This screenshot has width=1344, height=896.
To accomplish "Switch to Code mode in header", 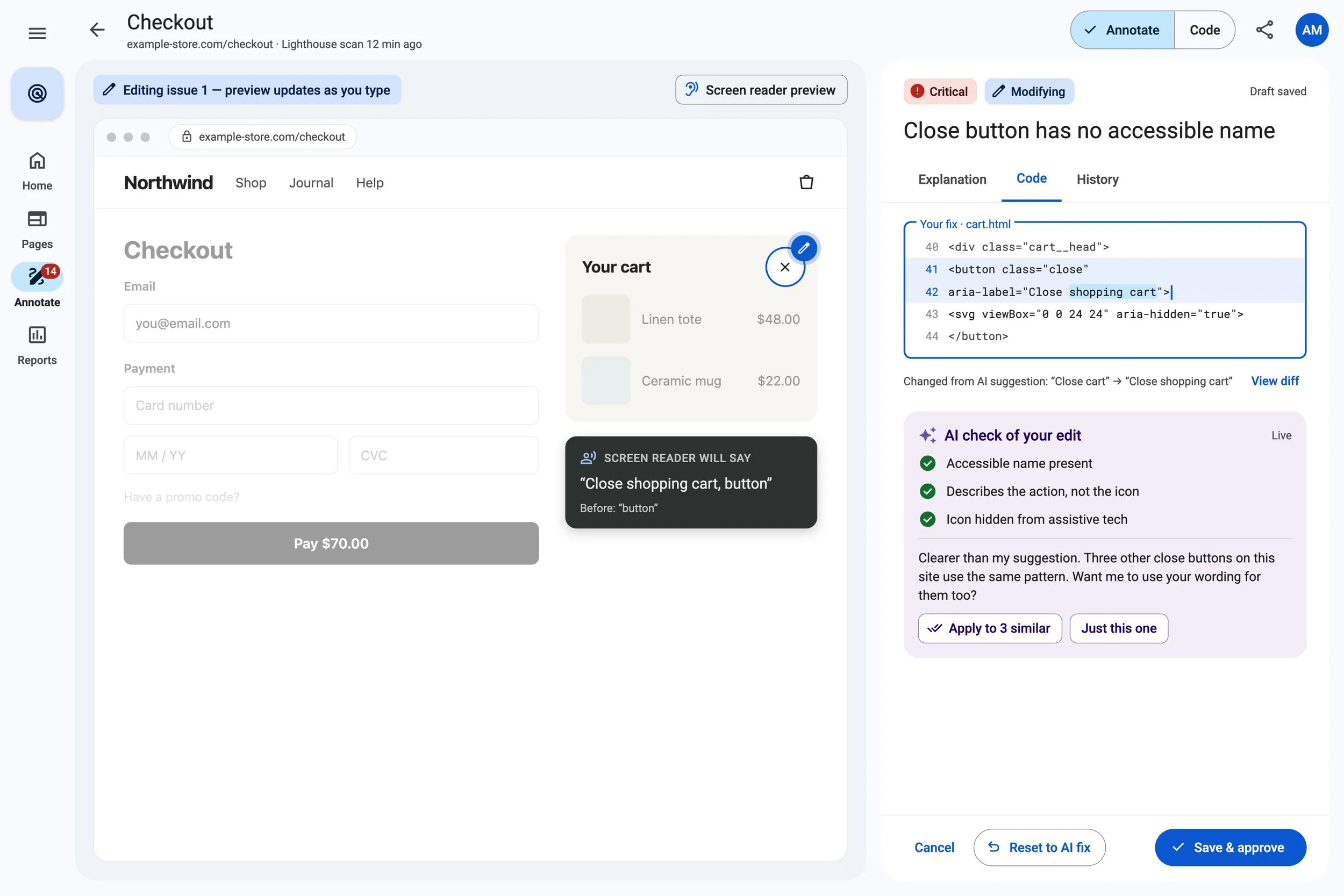I will (1205, 30).
